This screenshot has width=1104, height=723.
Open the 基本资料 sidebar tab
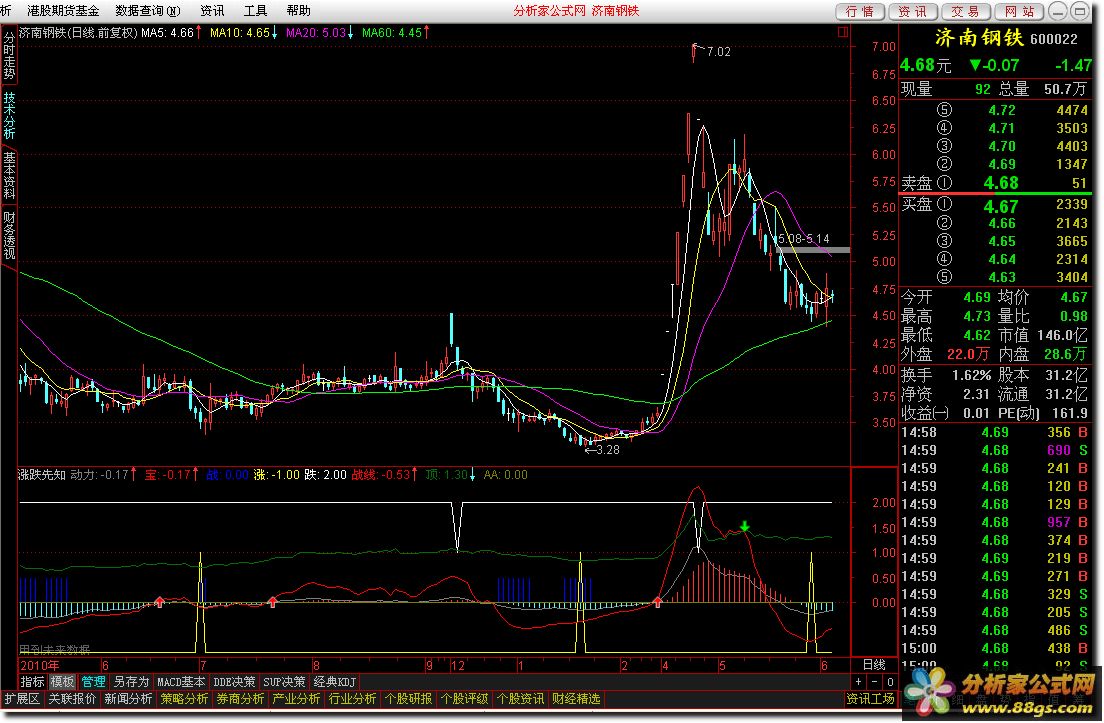click(9, 175)
